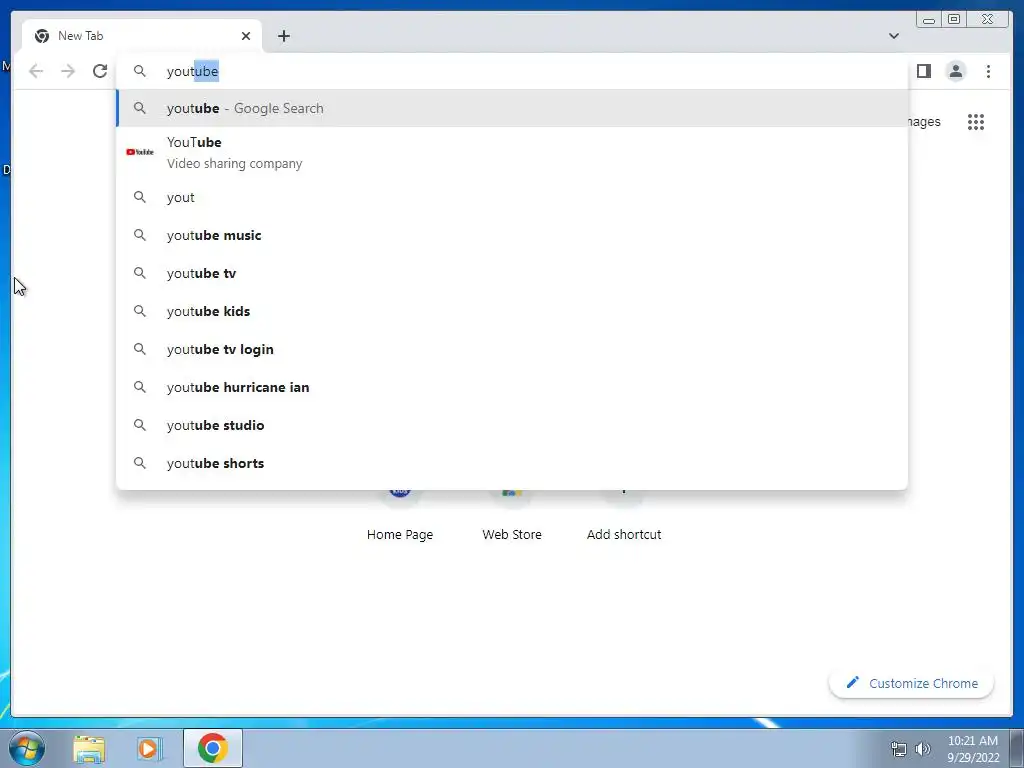Screen dimensions: 1024x768
Task: Open the volume speaker tray icon
Action: pyautogui.click(x=923, y=750)
